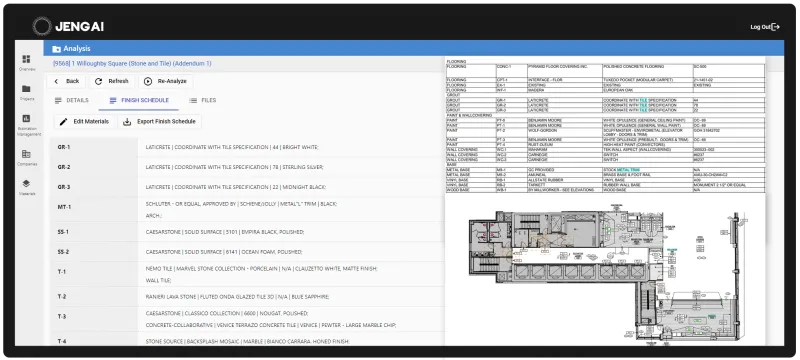800x360 pixels.
Task: Open the 1 Willoughby Square project link
Action: click(x=132, y=64)
